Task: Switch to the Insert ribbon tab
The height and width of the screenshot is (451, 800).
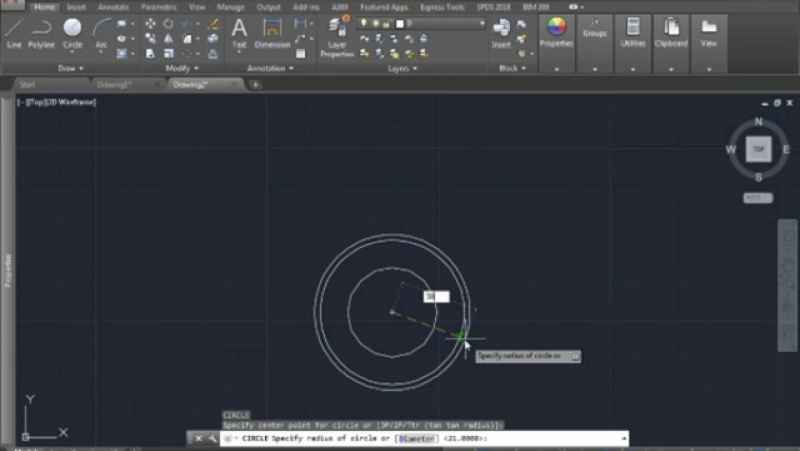Action: point(76,6)
